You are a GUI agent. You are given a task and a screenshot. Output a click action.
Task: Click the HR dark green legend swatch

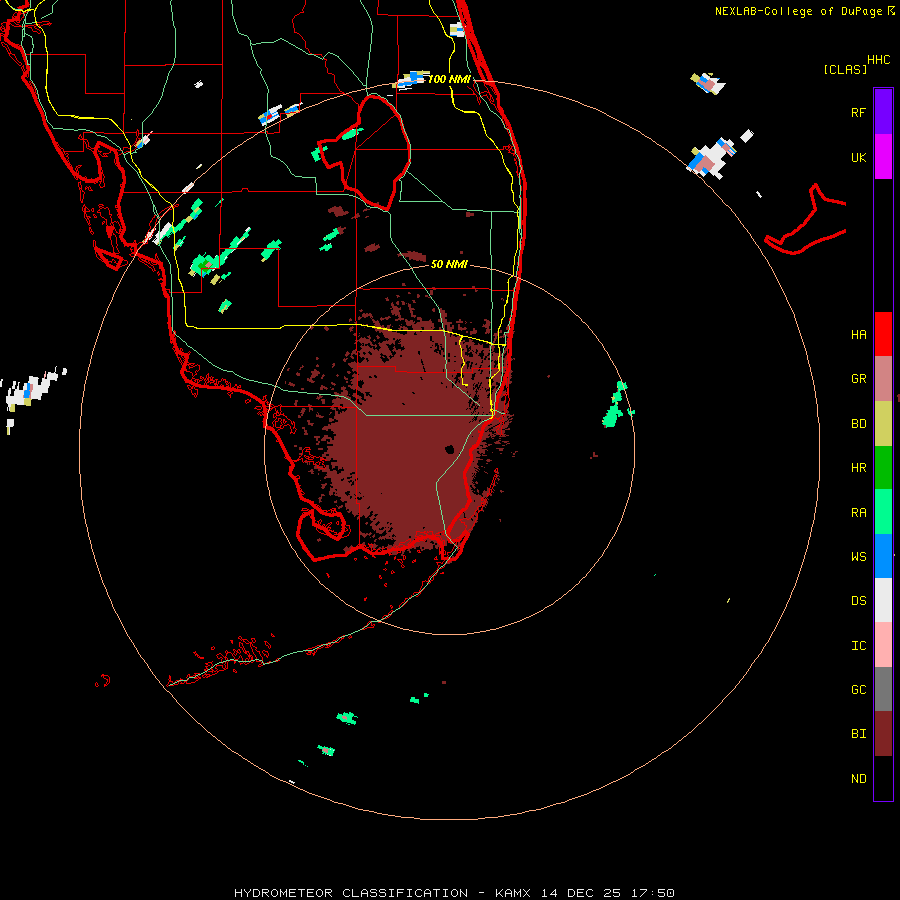click(x=883, y=468)
